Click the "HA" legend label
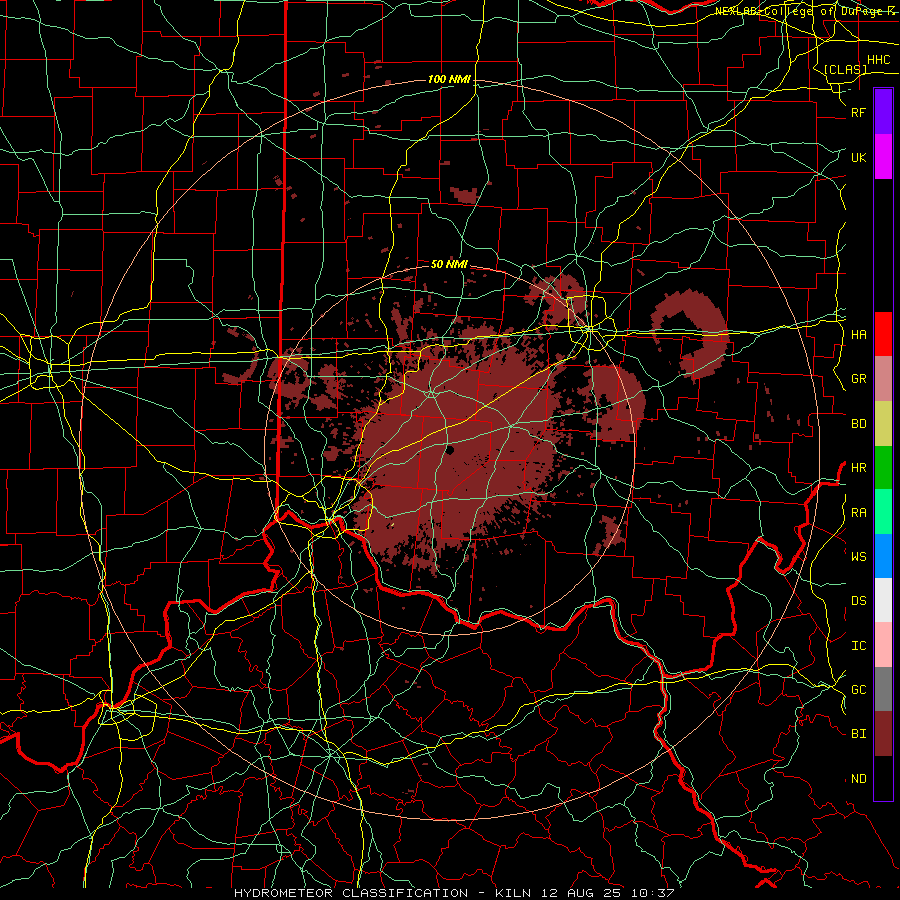The height and width of the screenshot is (900, 900). (x=858, y=334)
